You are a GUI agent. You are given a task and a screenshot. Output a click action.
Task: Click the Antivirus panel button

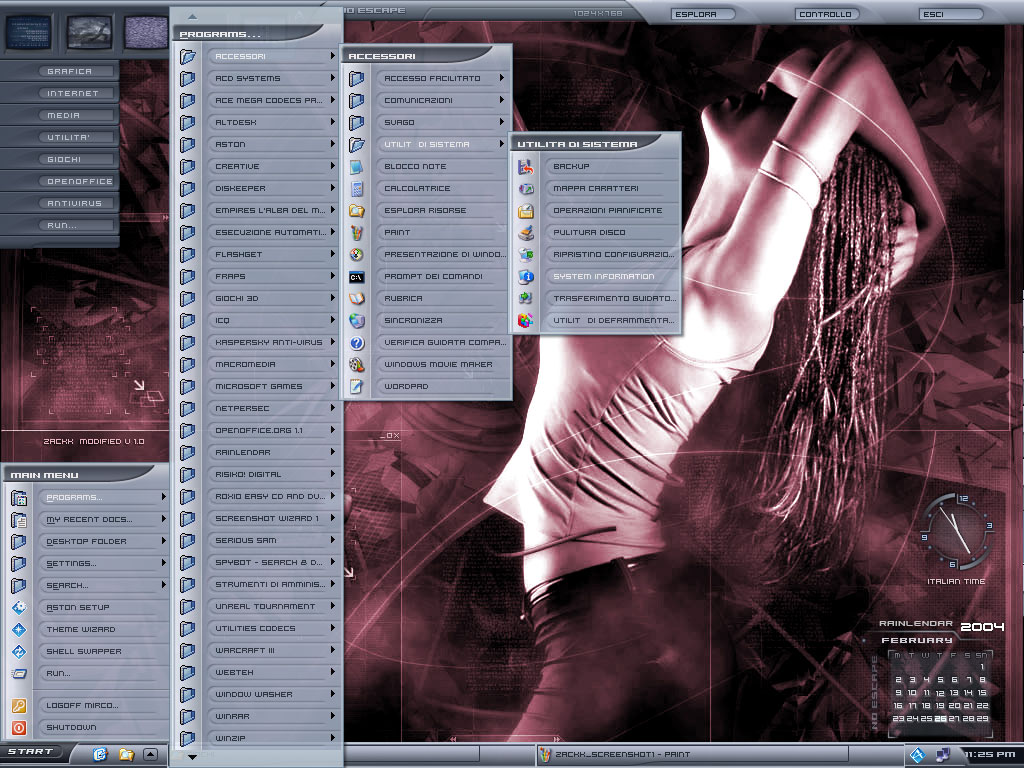pyautogui.click(x=74, y=203)
